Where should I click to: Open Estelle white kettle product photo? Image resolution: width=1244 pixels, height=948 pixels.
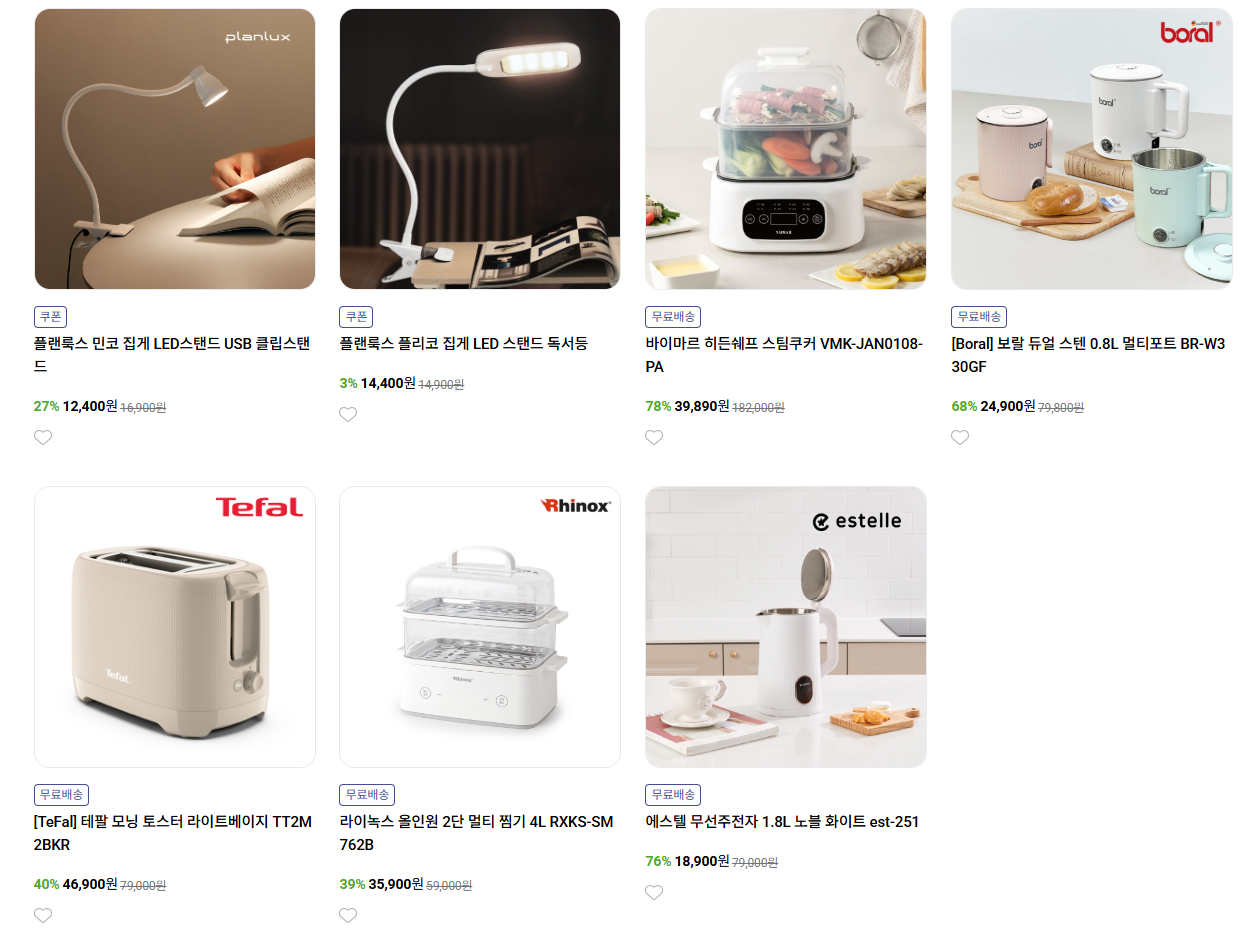click(786, 627)
